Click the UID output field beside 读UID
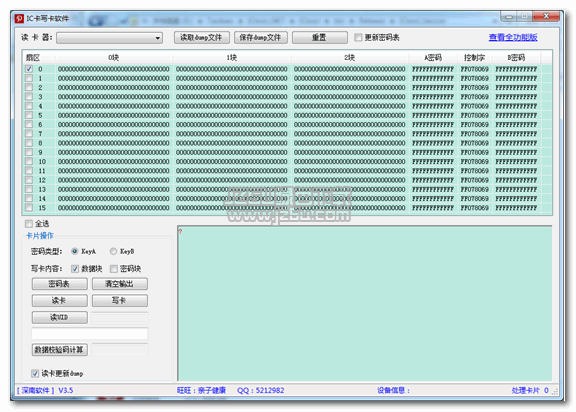 [x=120, y=318]
